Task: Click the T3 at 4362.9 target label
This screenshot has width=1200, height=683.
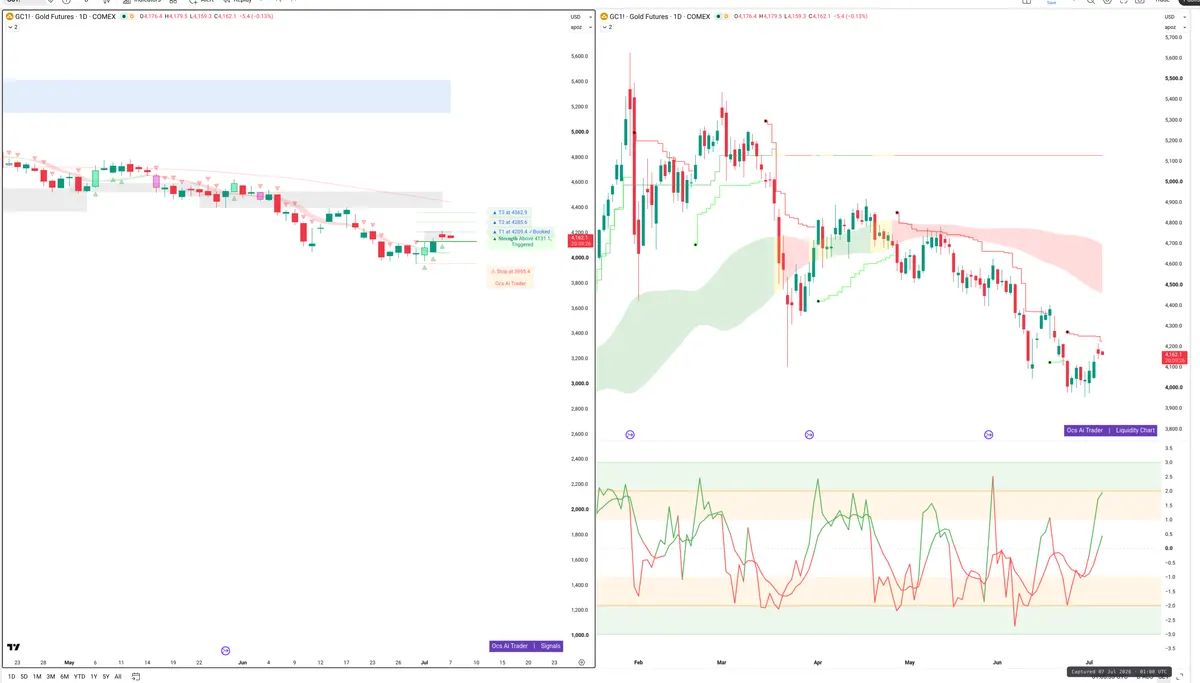Action: tap(512, 212)
